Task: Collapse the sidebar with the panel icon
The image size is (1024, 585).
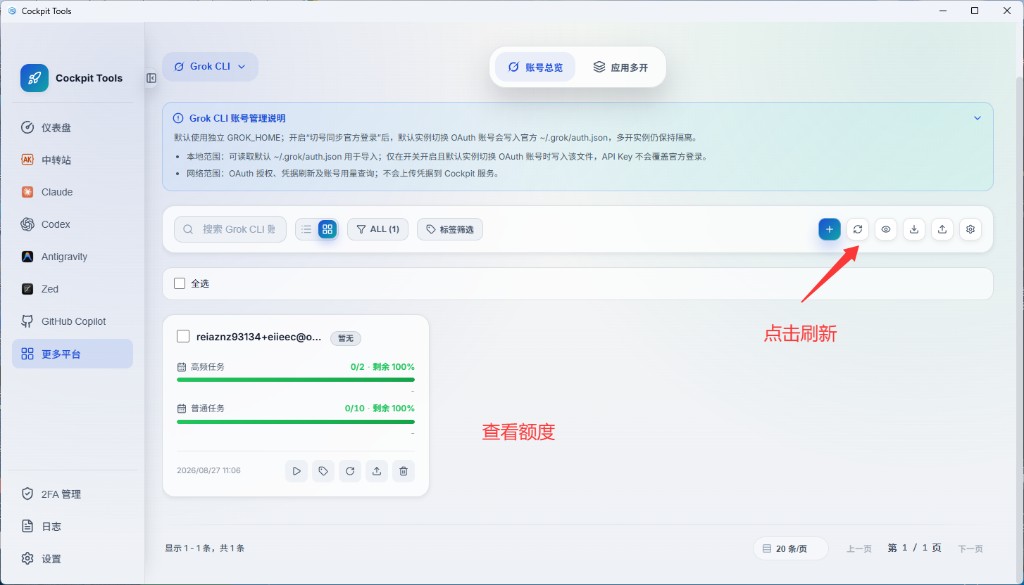Action: 152,78
